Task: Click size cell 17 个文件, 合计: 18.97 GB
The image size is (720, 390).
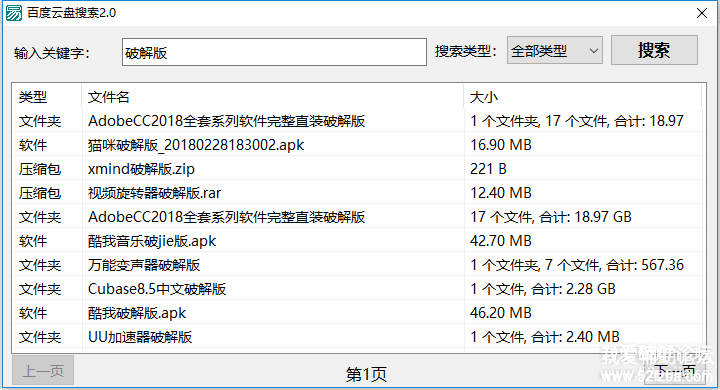Action: pyautogui.click(x=551, y=217)
